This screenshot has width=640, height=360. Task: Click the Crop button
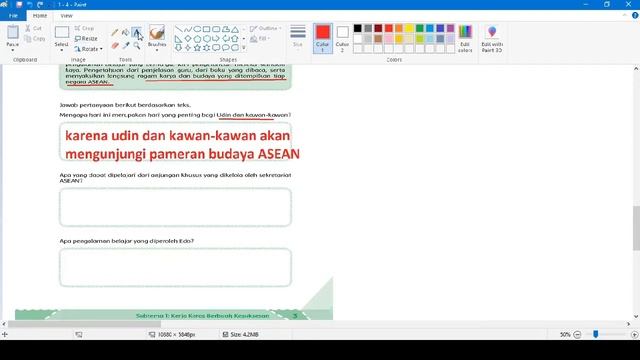tap(84, 28)
